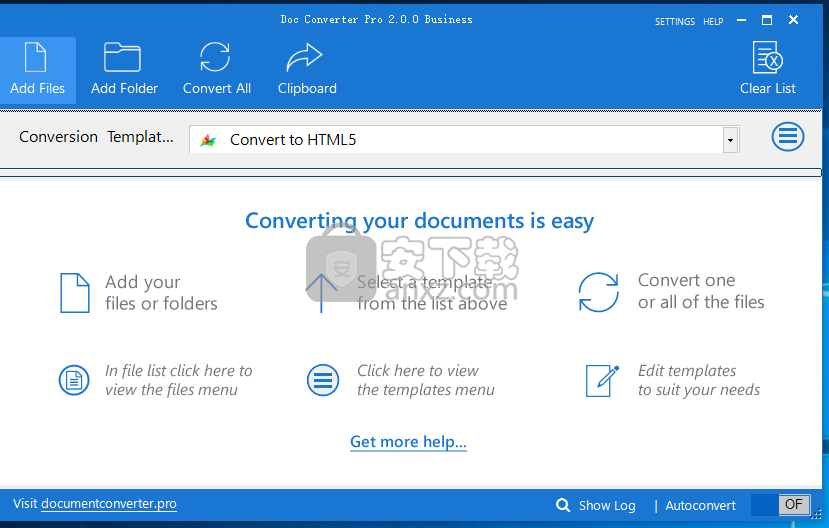Click the Add Files page icon
The image size is (829, 528).
(x=35, y=57)
